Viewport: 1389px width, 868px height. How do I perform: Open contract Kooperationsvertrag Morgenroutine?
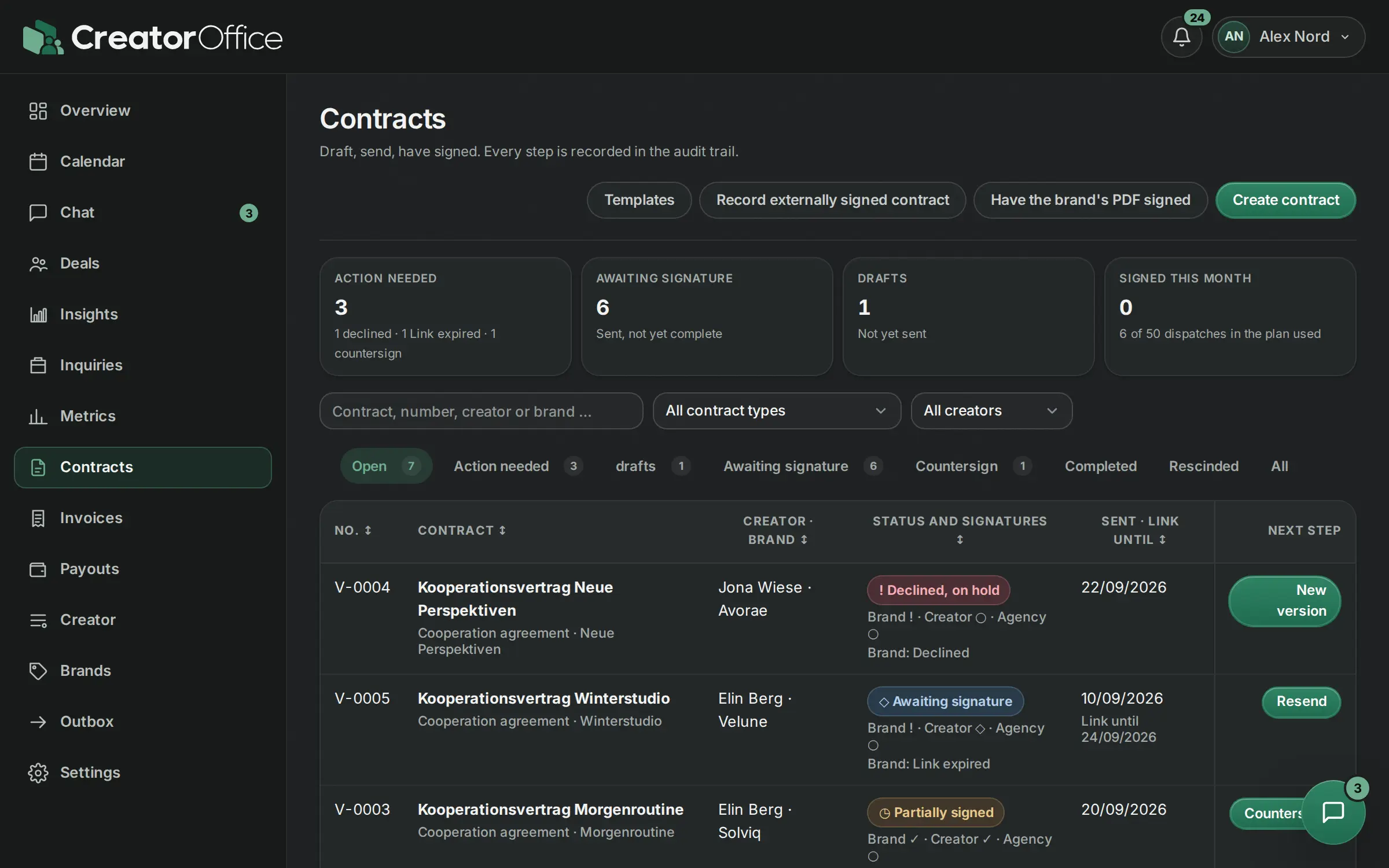coord(550,810)
